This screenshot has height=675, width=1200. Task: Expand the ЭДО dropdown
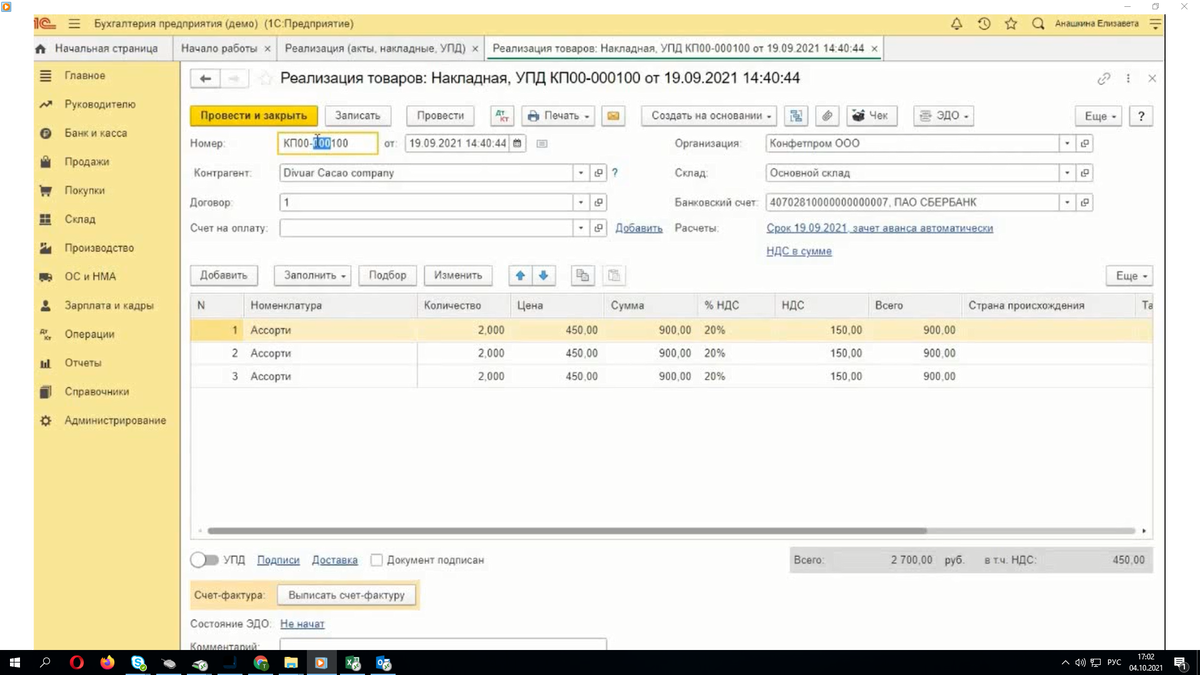point(944,116)
